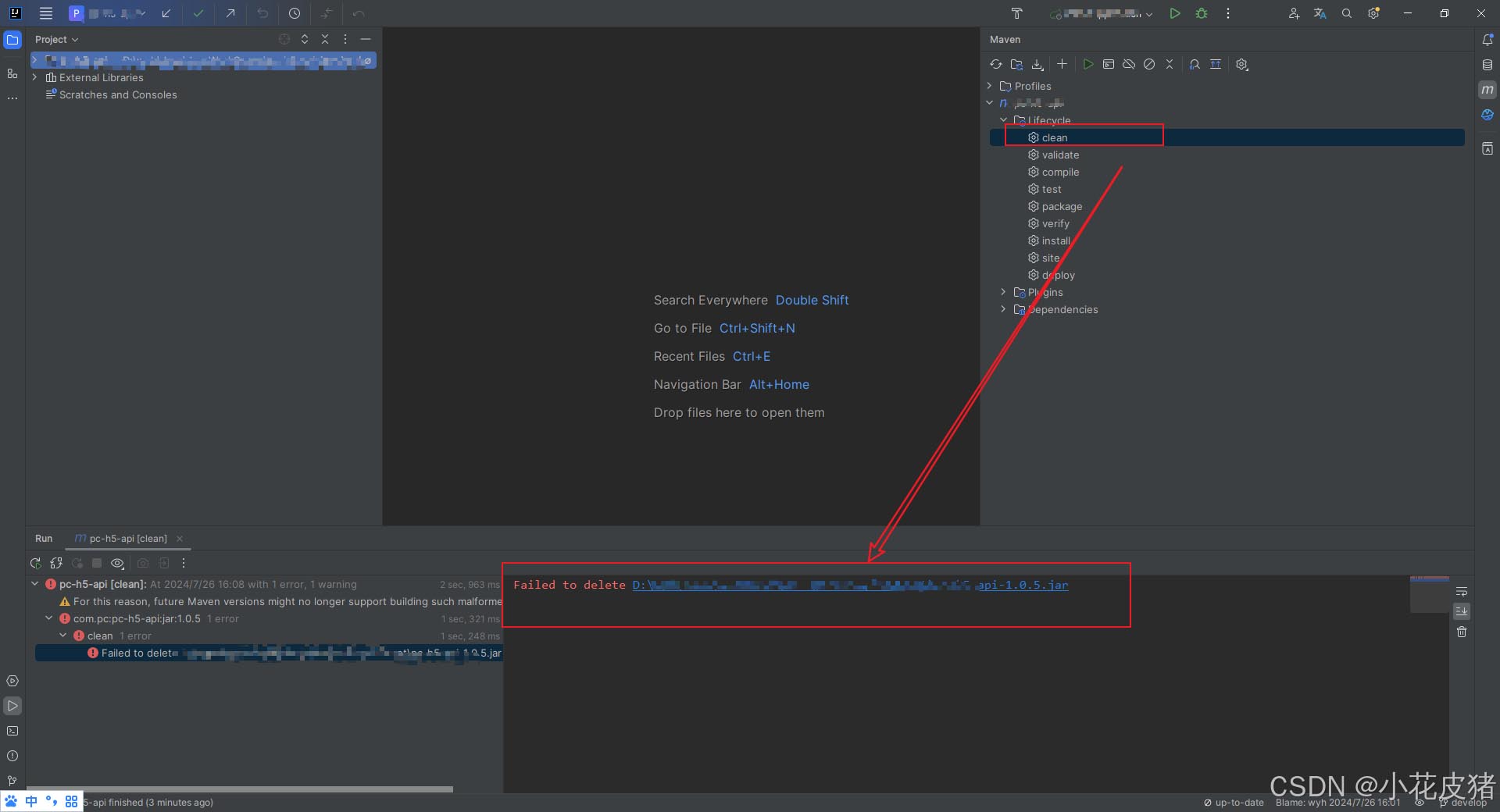
Task: Select Scratches and Consoles item
Action: pos(111,94)
